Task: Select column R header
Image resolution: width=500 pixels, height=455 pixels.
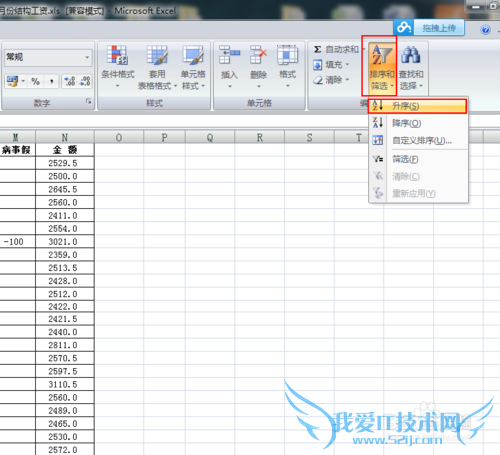Action: [x=260, y=137]
